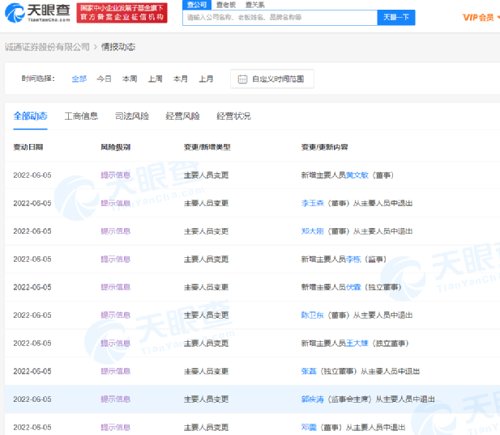This screenshot has height=435, width=500.
Task: Open 邓霞 person link in last row
Action: coord(309,427)
